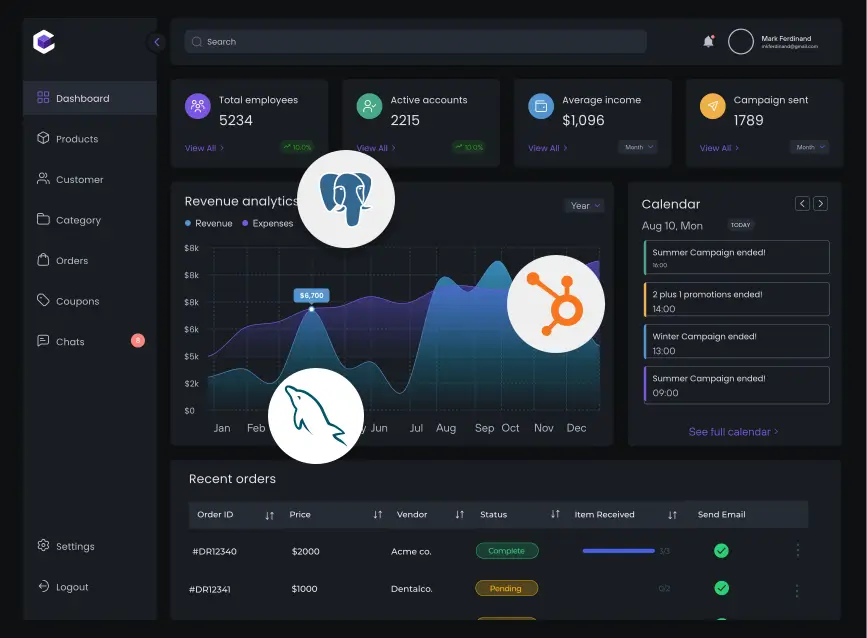867x638 pixels.
Task: Go to previous calendar day arrow
Action: (x=802, y=203)
